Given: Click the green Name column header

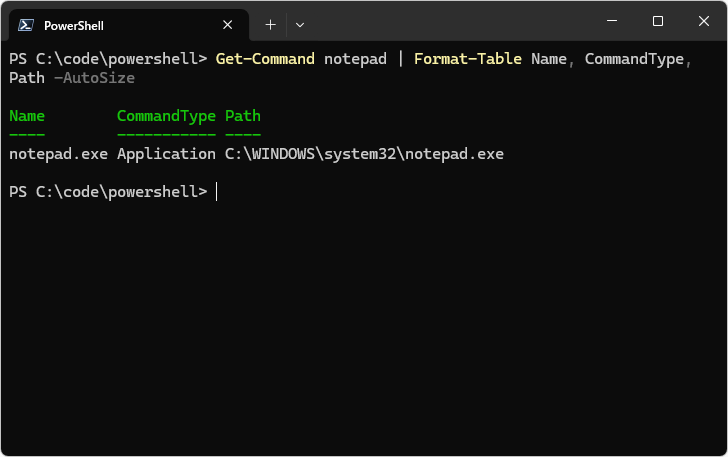Looking at the screenshot, I should (x=27, y=116).
